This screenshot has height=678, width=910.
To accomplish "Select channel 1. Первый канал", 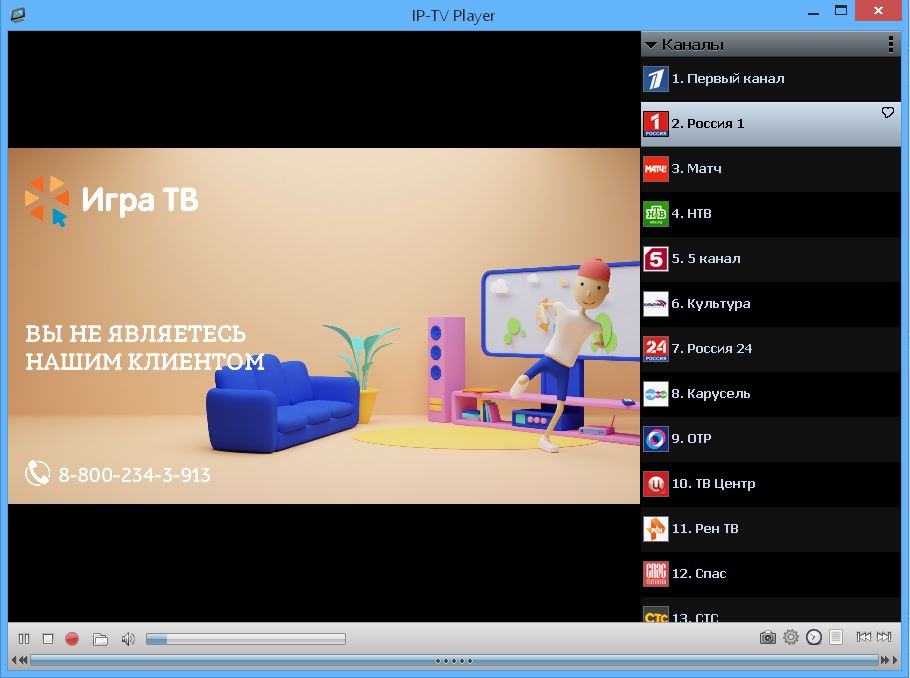I will [x=771, y=79].
